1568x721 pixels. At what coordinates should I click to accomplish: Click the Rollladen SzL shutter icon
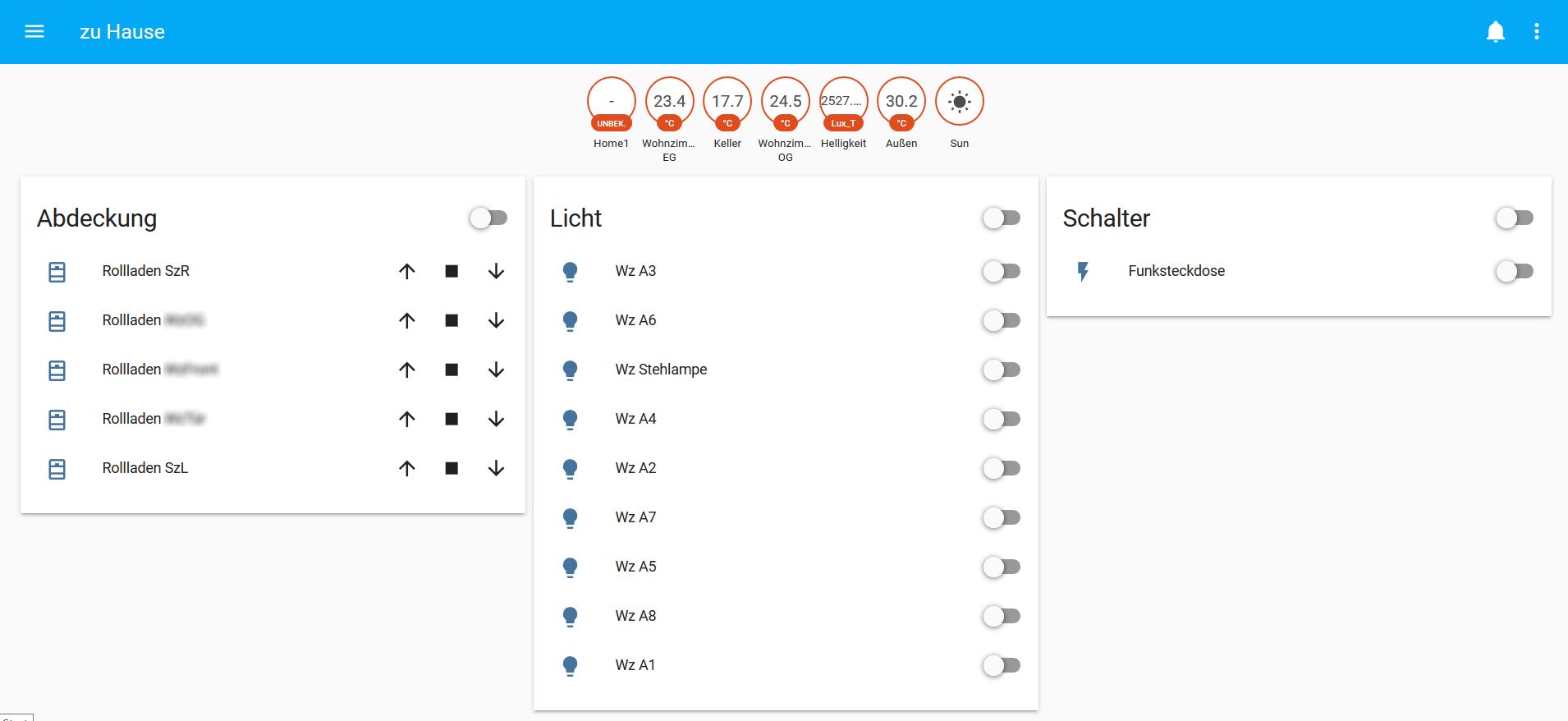pyautogui.click(x=57, y=468)
